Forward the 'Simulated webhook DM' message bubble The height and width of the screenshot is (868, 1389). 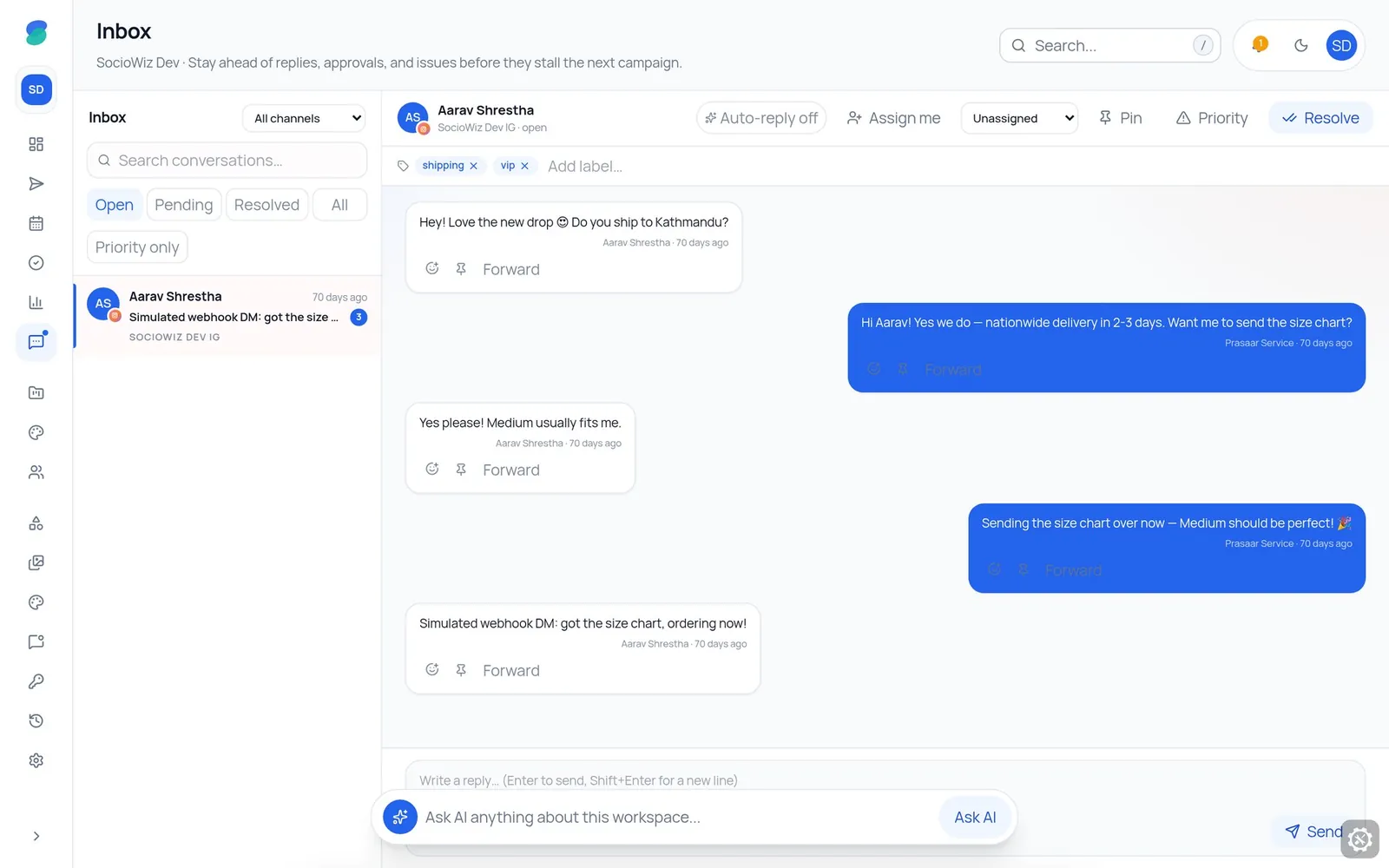[511, 670]
